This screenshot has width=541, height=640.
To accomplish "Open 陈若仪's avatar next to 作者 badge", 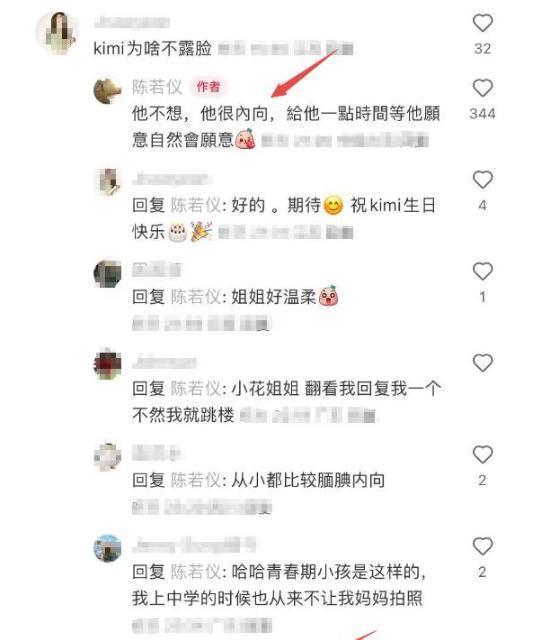I will (108, 90).
